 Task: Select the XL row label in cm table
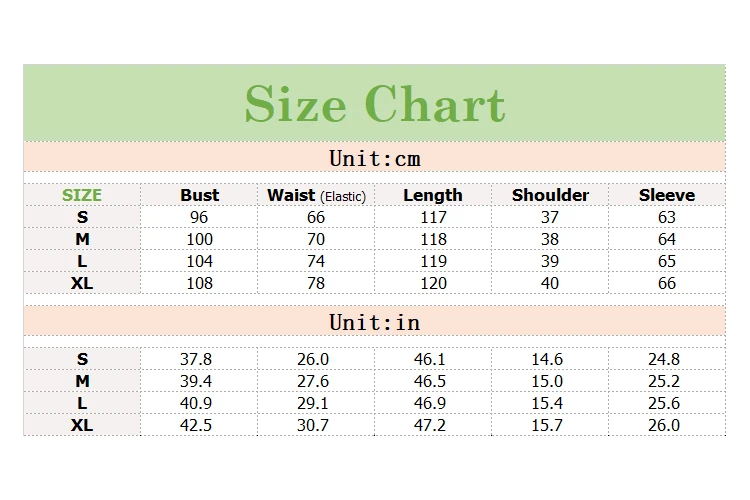(82, 283)
